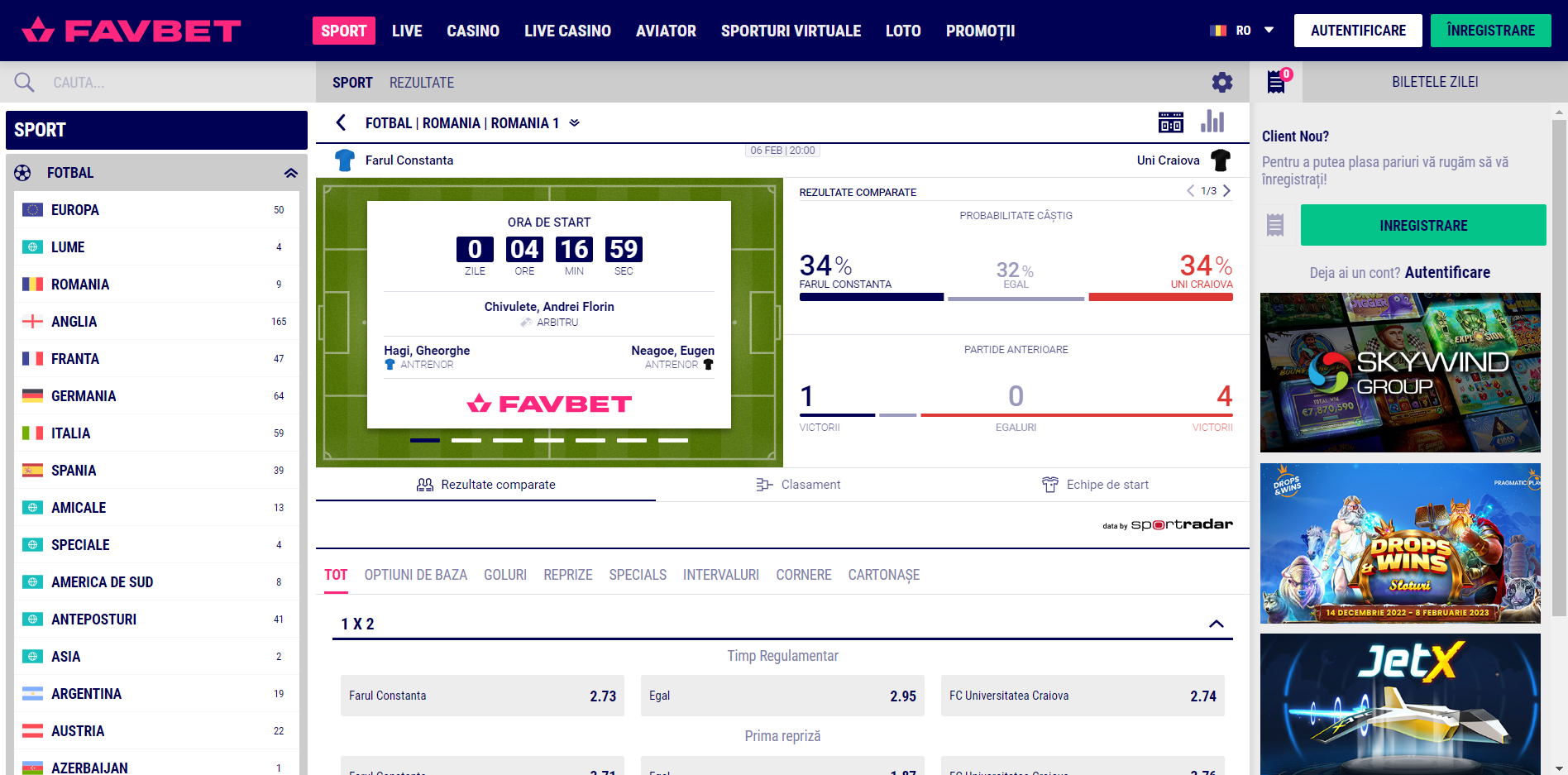This screenshot has width=1568, height=775.
Task: Click the globe icon beside AMICALE
Action: click(32, 508)
